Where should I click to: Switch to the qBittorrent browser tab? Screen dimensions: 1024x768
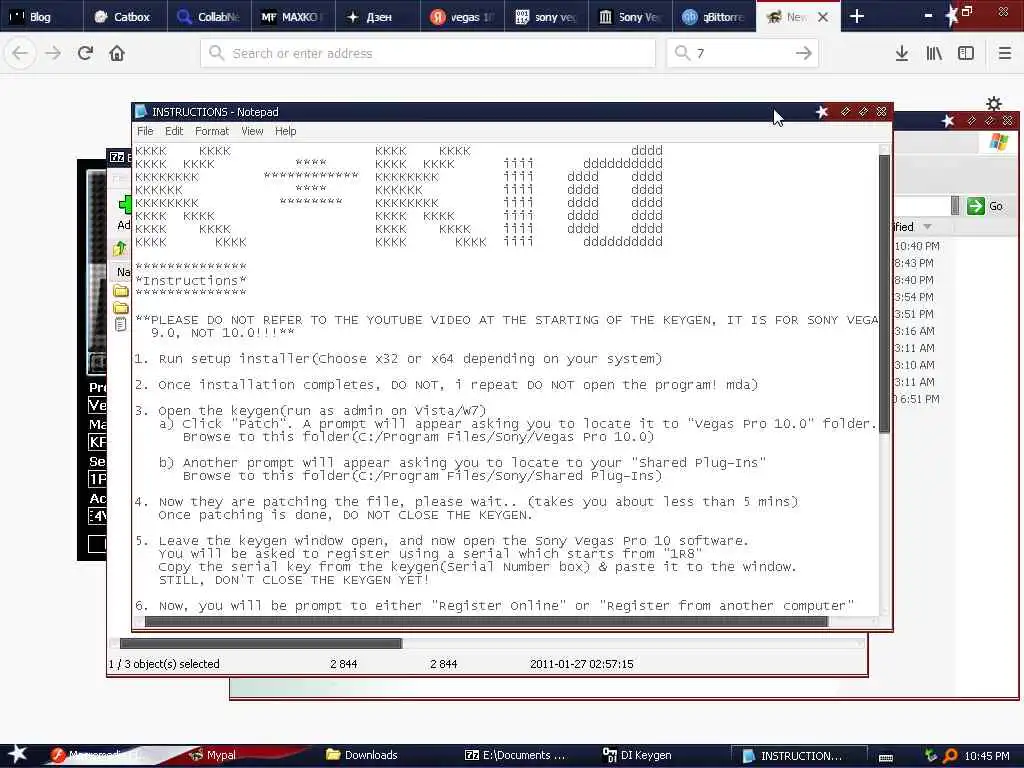tap(713, 16)
